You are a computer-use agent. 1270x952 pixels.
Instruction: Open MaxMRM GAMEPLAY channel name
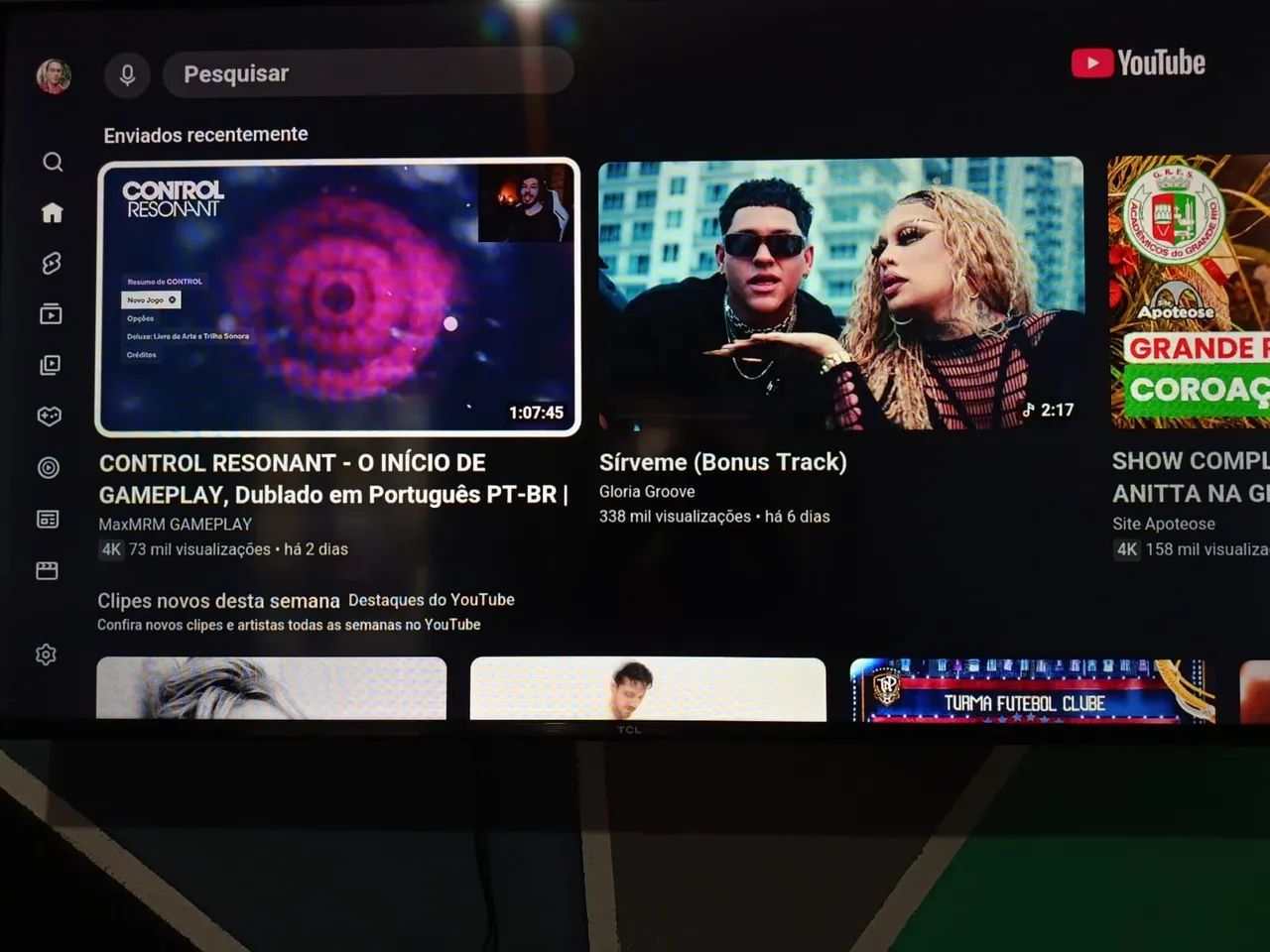coord(176,524)
